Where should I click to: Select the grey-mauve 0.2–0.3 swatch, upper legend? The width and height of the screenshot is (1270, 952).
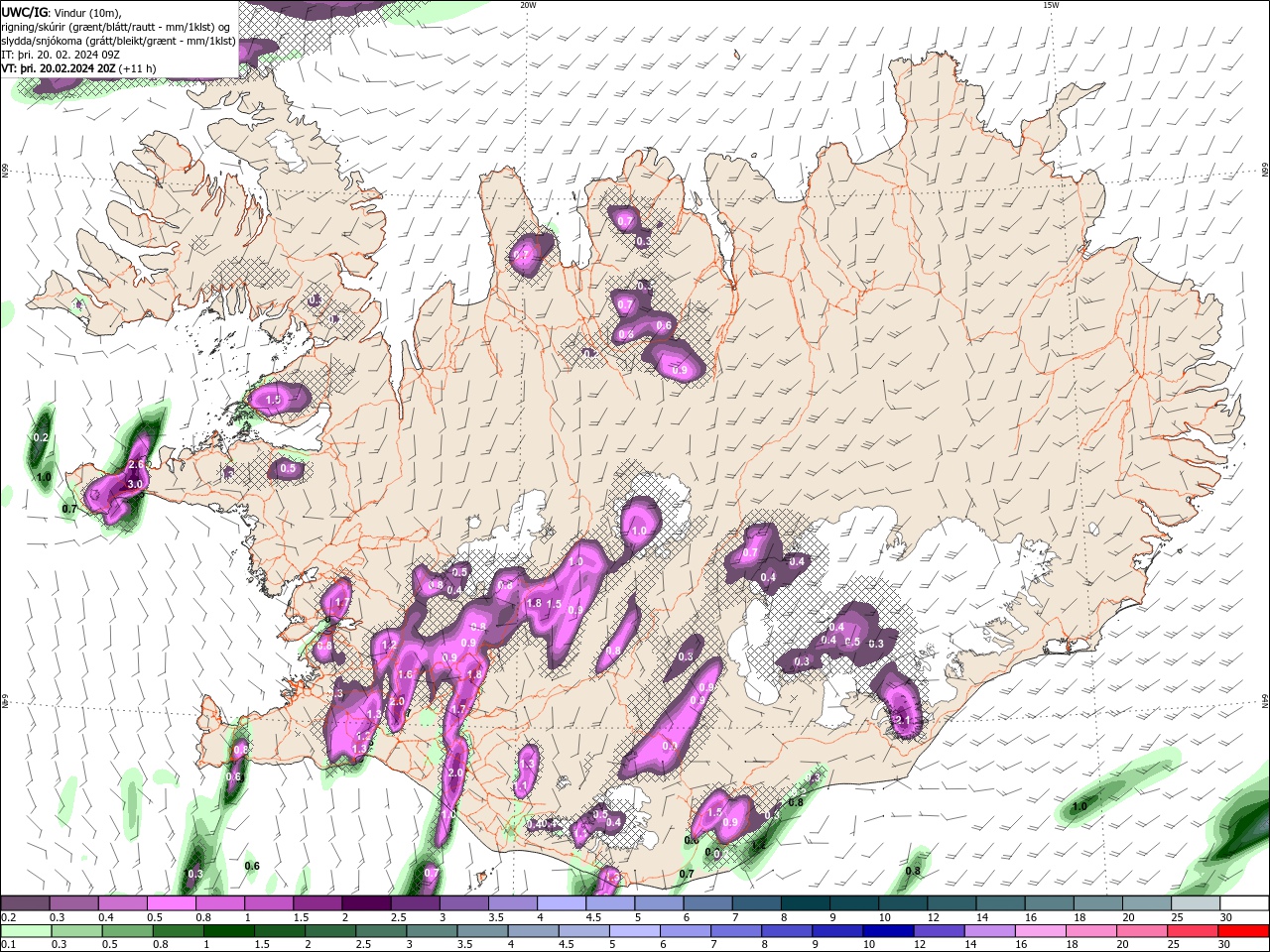coord(24,903)
